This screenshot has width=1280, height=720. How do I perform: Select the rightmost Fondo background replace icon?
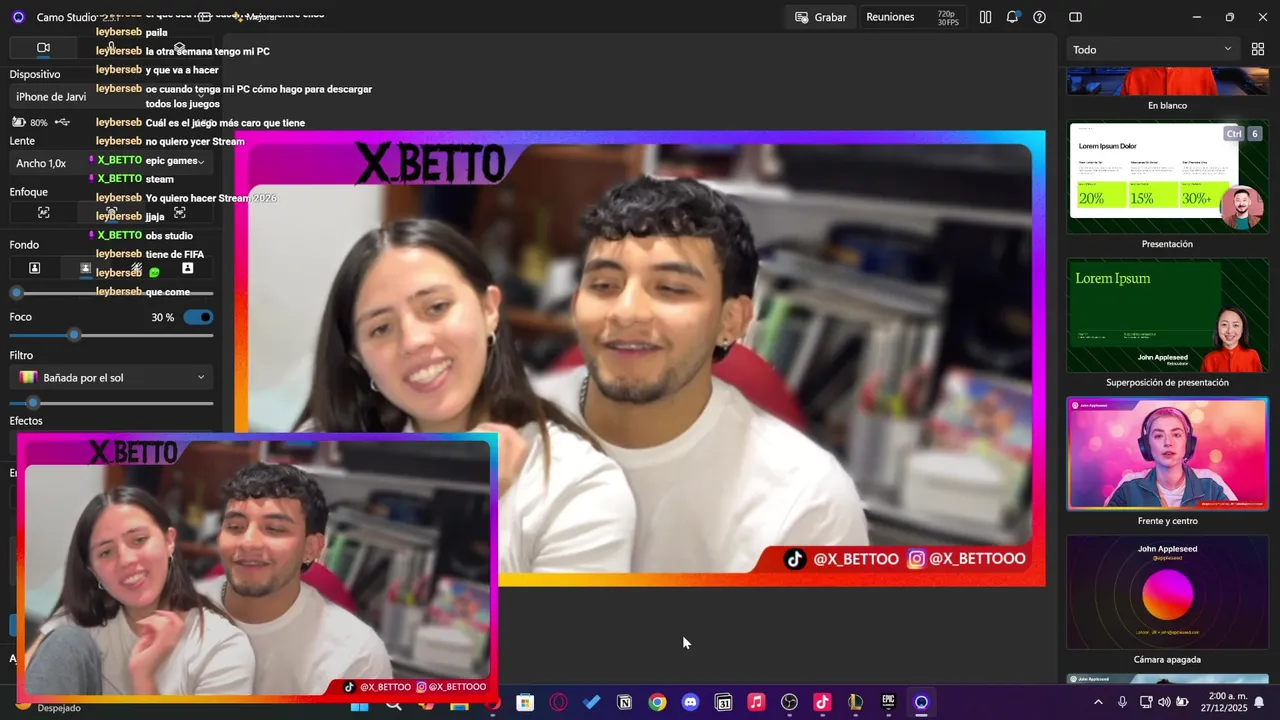187,268
